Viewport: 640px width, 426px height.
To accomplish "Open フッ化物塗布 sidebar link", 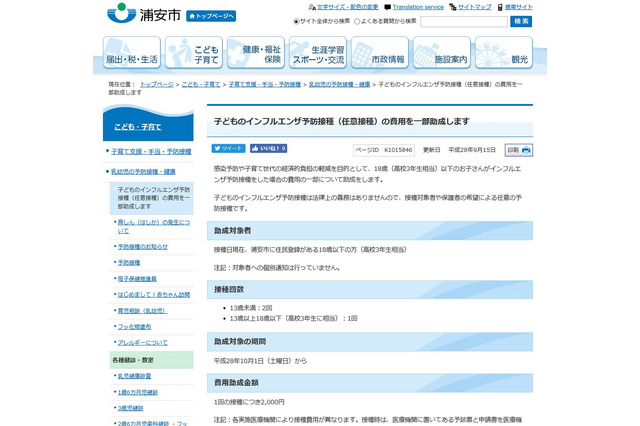I will click(x=135, y=327).
